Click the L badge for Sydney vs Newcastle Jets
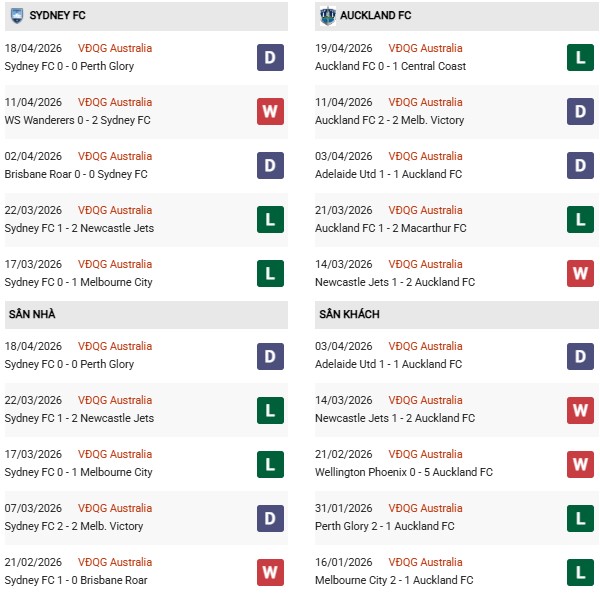This screenshot has height=593, width=600. (x=271, y=219)
